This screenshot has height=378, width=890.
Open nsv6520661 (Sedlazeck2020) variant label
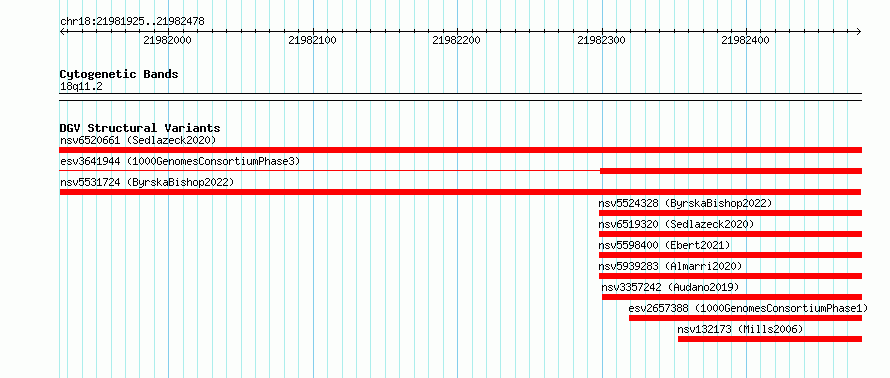(138, 140)
